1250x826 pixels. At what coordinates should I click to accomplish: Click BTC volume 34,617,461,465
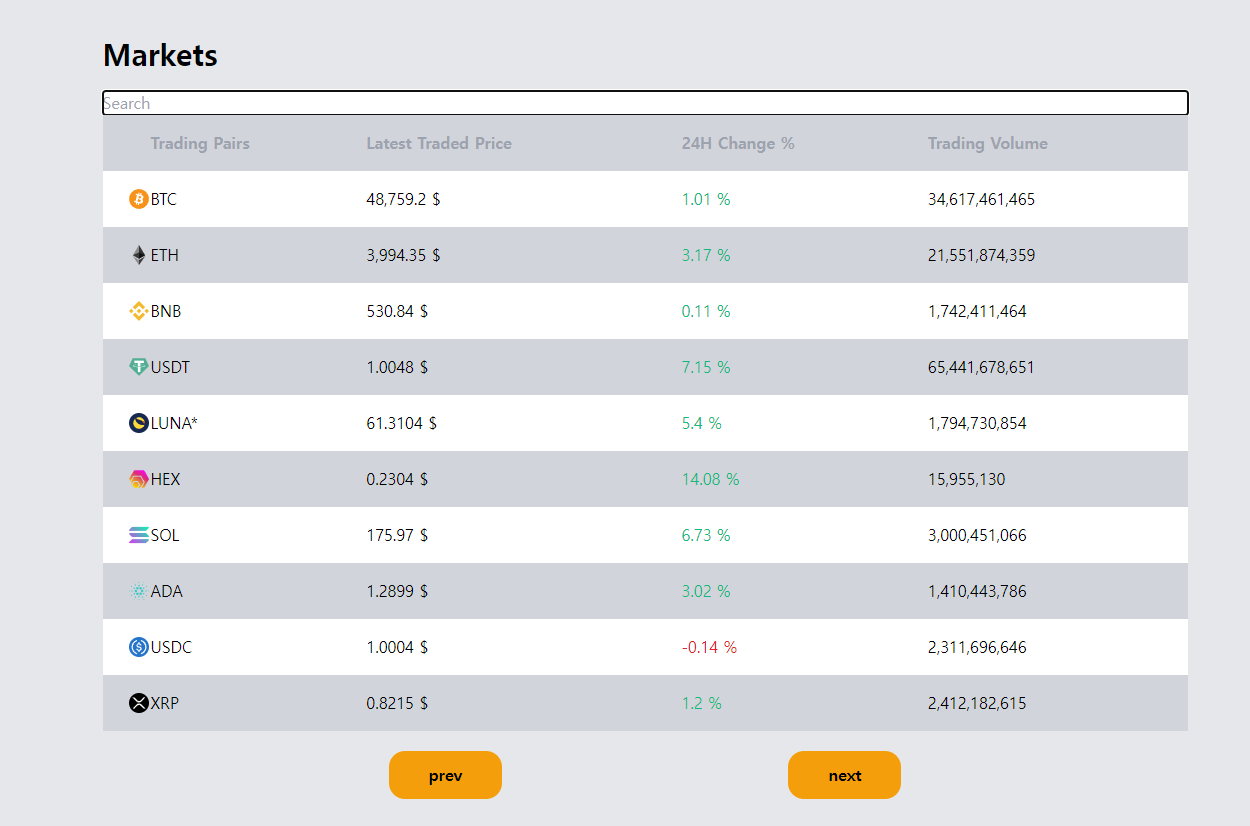981,199
